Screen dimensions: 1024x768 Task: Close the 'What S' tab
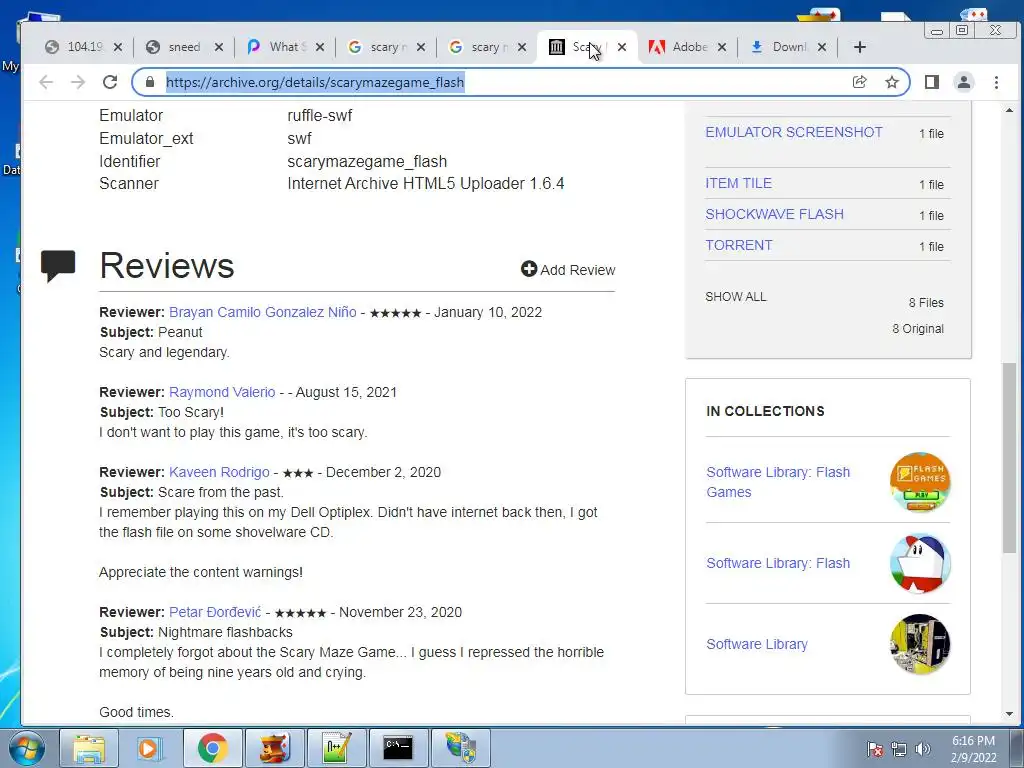coord(319,47)
